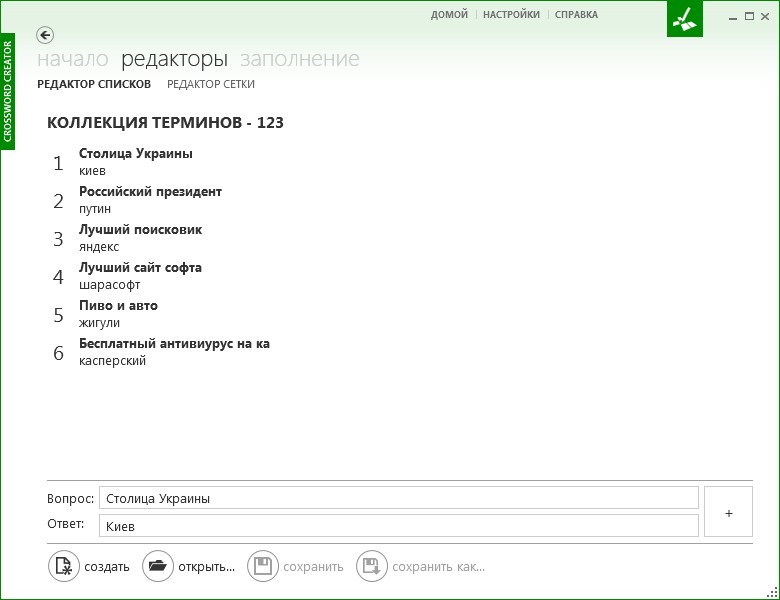Click the green Crossword Creator logo icon
The height and width of the screenshot is (600, 780).
tap(684, 19)
